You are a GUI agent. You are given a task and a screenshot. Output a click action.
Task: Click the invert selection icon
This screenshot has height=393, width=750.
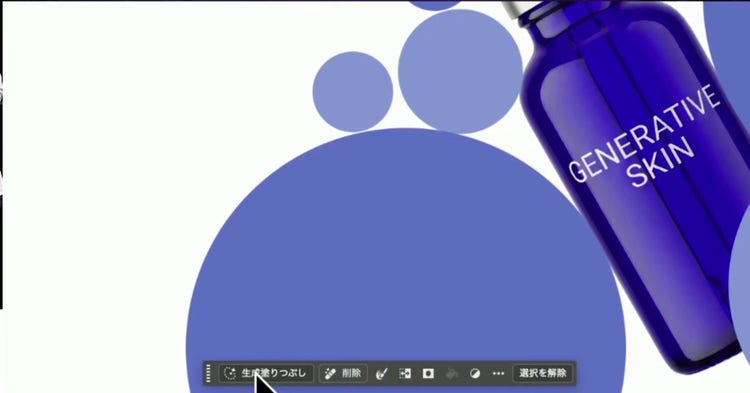click(405, 373)
